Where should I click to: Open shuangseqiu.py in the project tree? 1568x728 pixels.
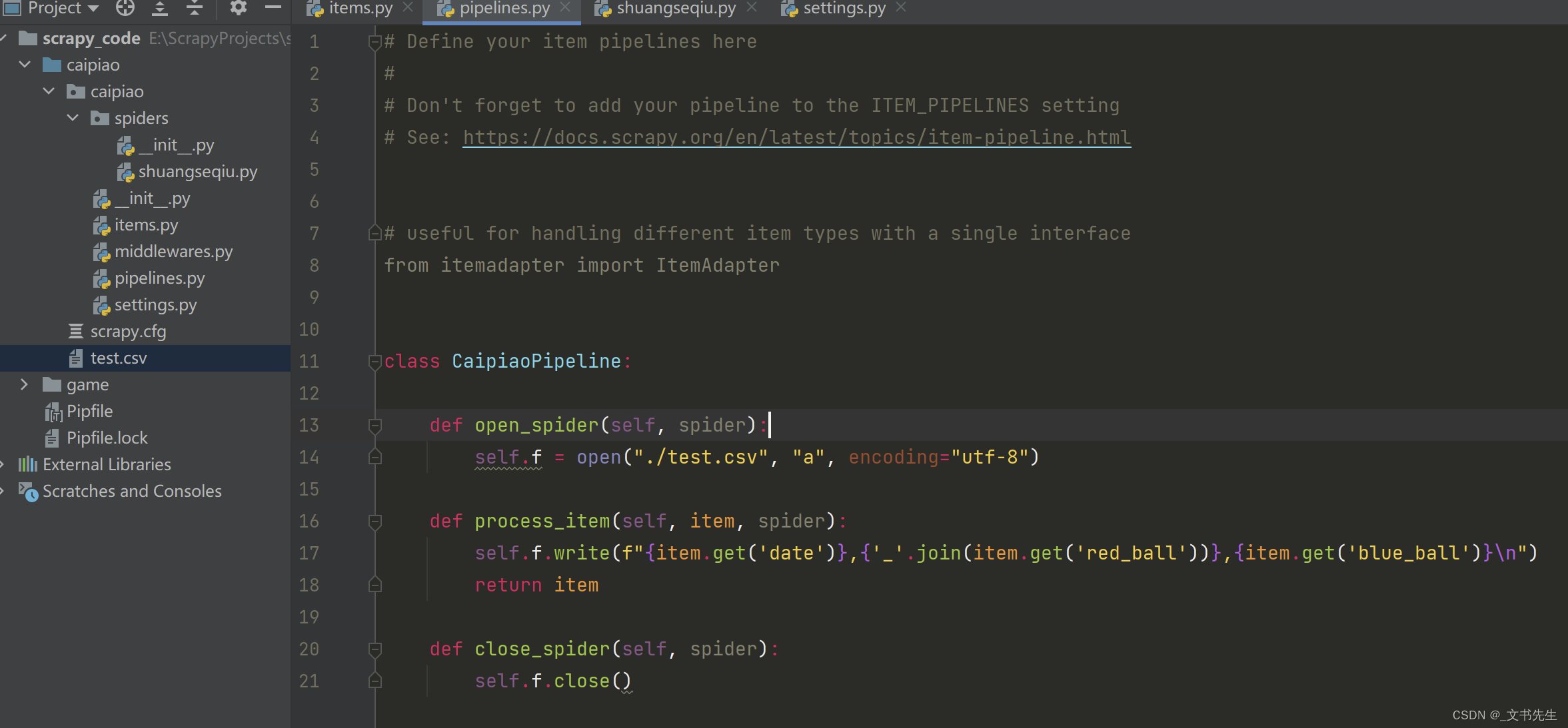198,172
